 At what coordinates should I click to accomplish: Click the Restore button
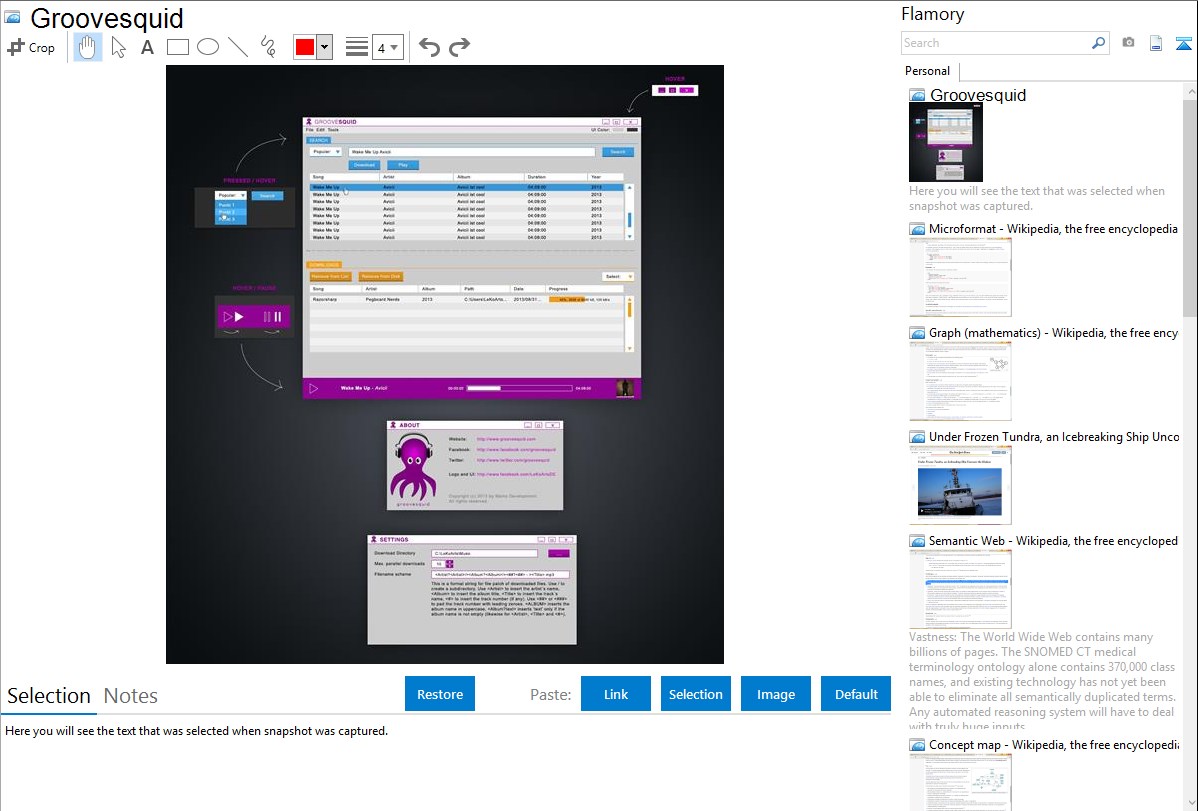click(440, 694)
